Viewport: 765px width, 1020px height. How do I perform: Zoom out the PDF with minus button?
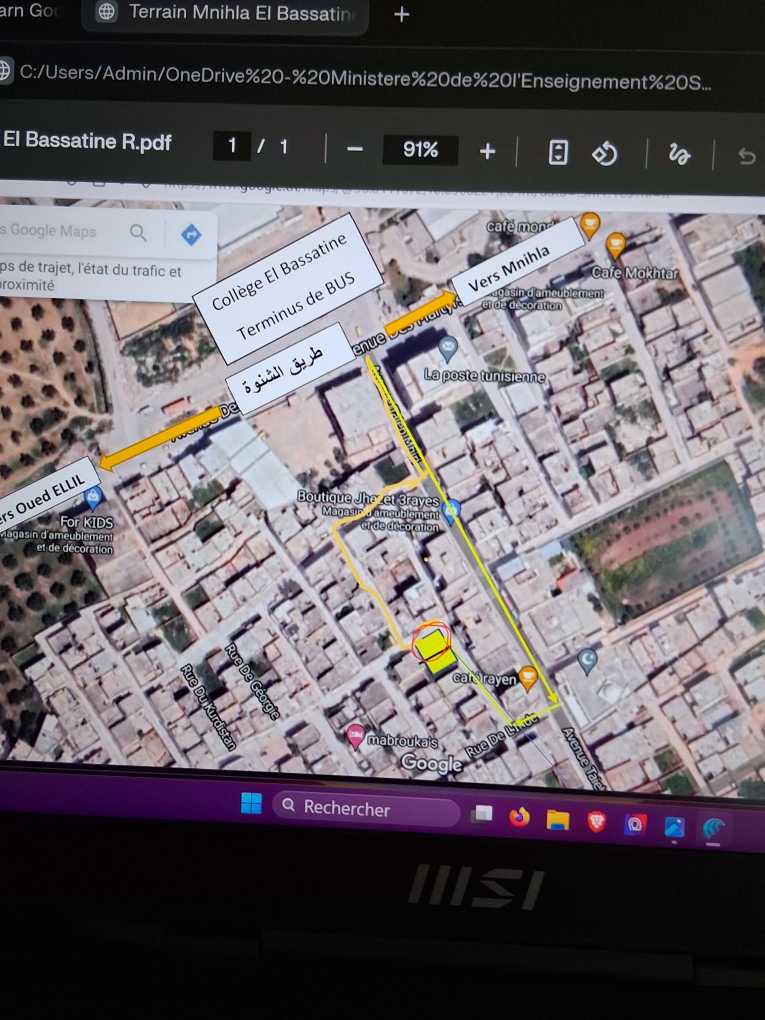pos(355,149)
